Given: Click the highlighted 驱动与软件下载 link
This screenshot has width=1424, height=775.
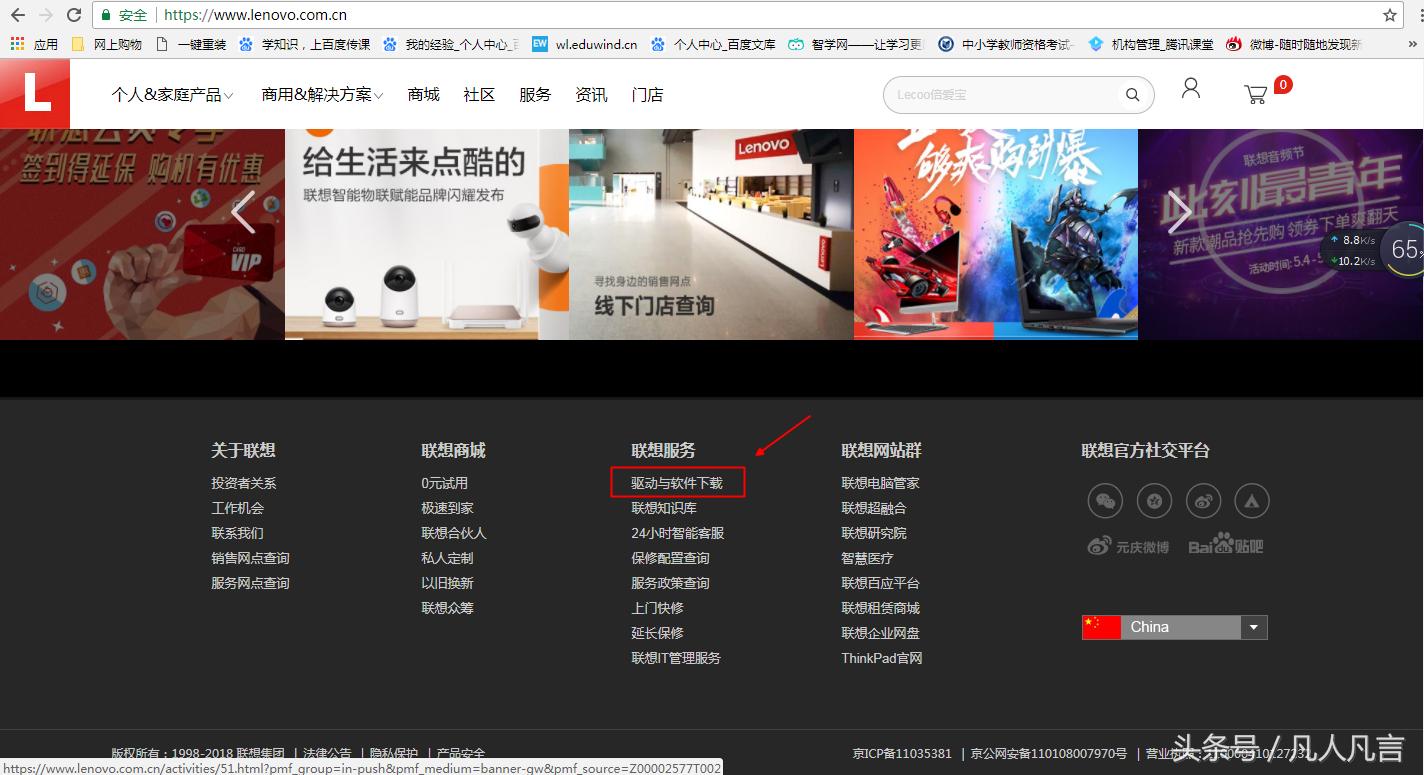Looking at the screenshot, I should click(676, 482).
